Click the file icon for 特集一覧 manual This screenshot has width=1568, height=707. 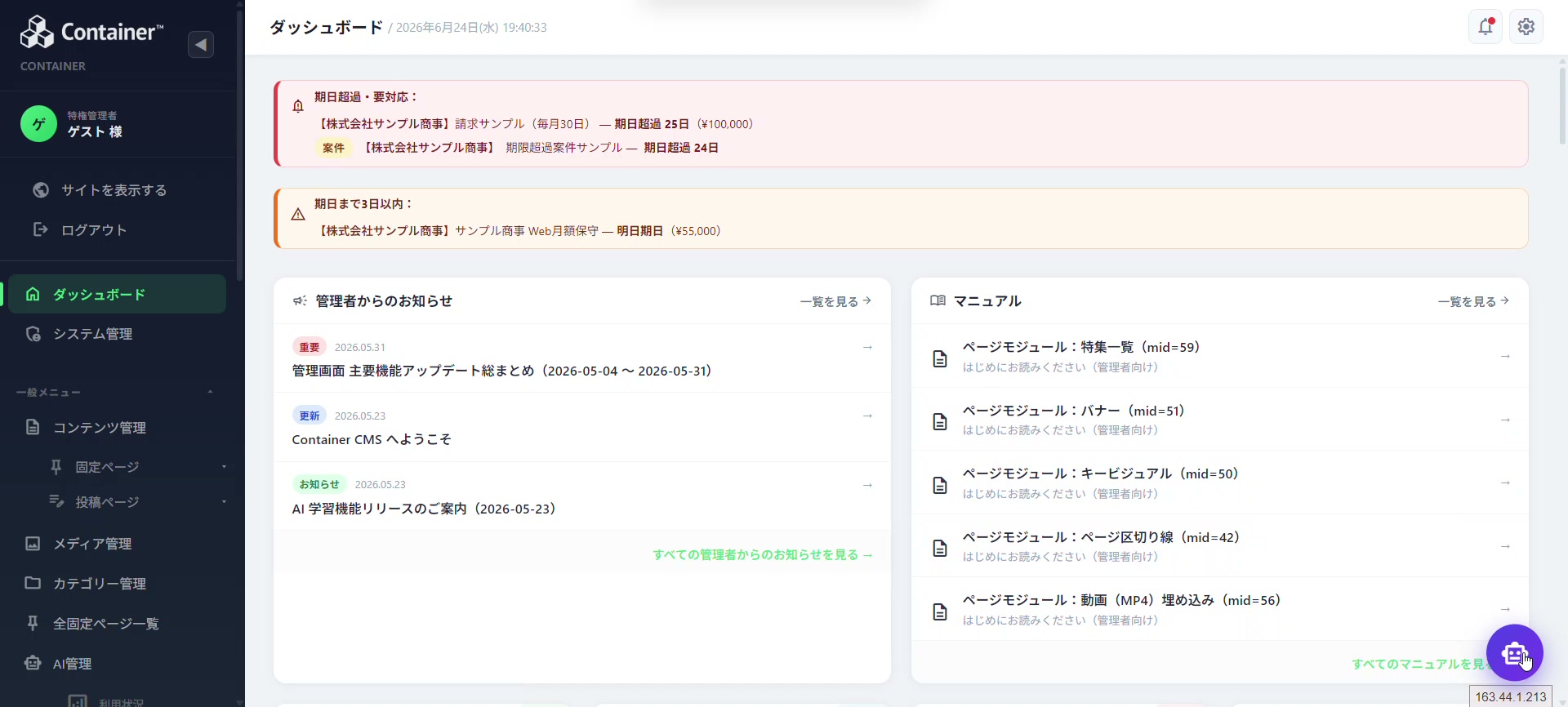click(x=940, y=358)
